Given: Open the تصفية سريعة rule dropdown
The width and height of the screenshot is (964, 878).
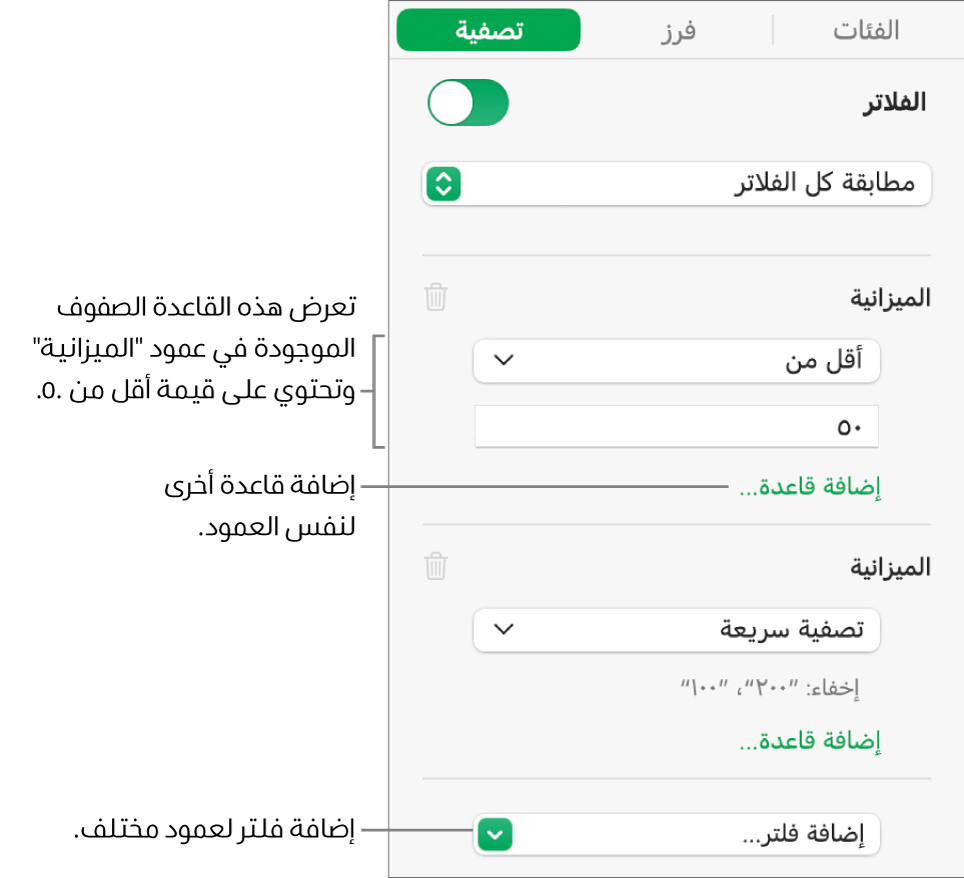Looking at the screenshot, I should (676, 630).
